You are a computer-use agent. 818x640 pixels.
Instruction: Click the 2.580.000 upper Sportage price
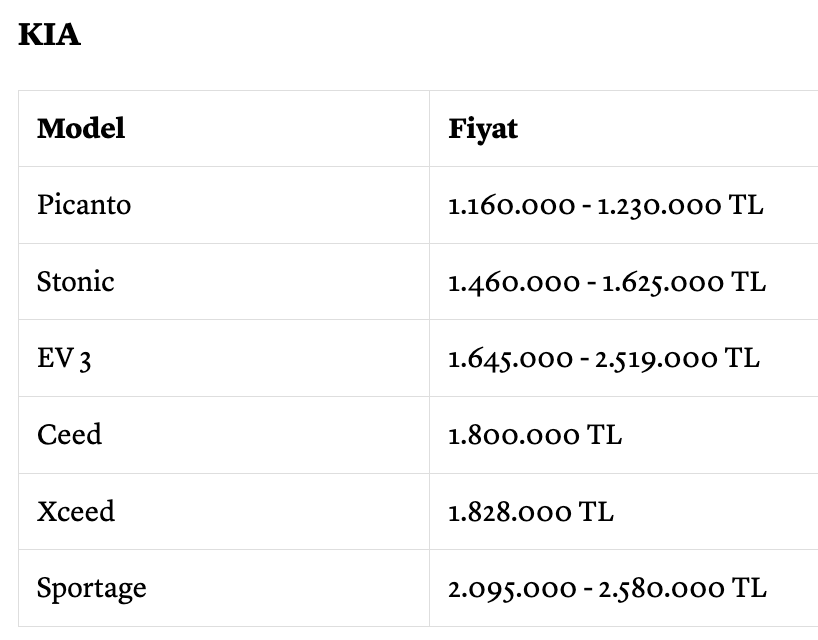click(661, 589)
